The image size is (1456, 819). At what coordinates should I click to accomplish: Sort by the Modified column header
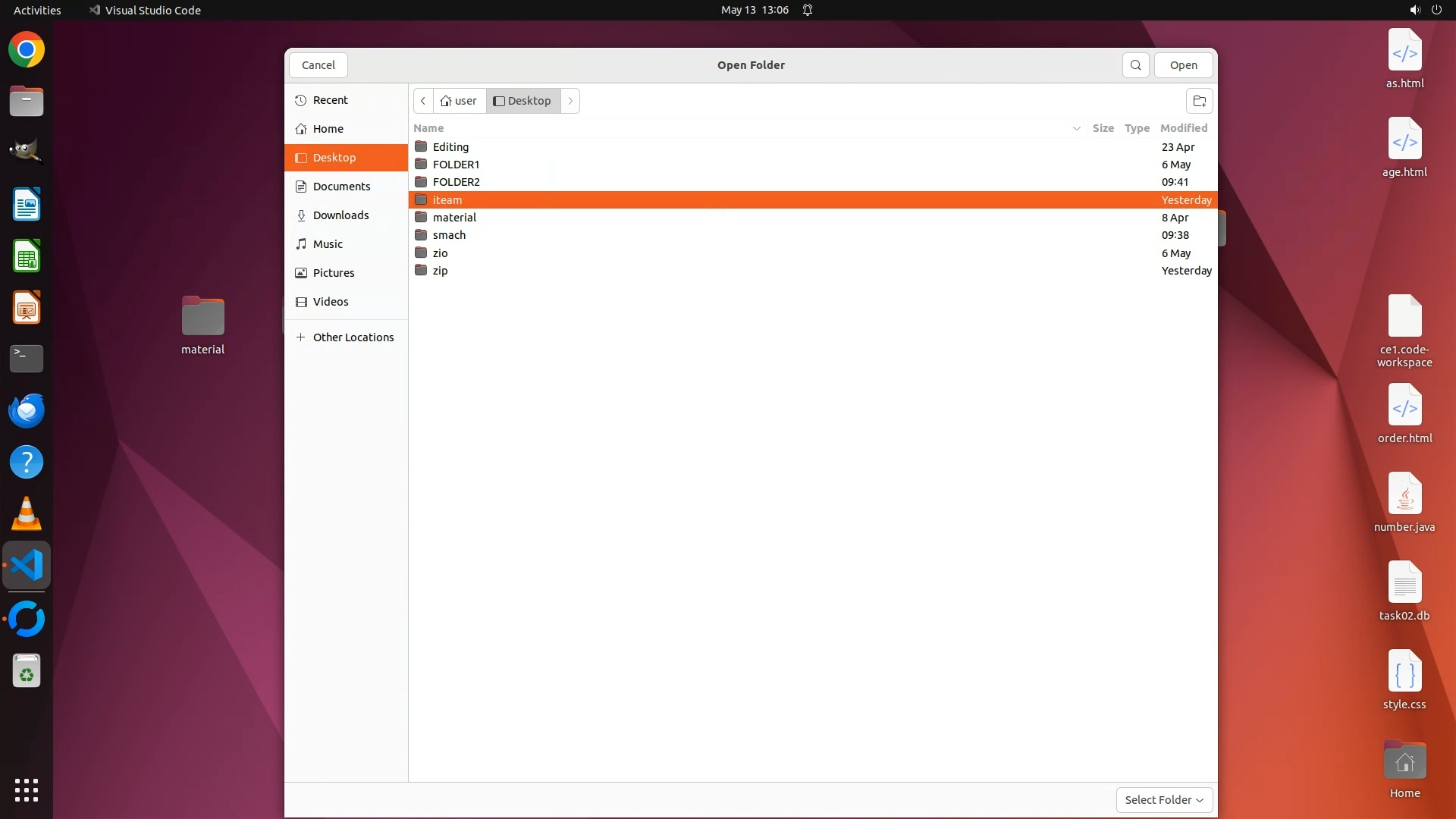1183,128
